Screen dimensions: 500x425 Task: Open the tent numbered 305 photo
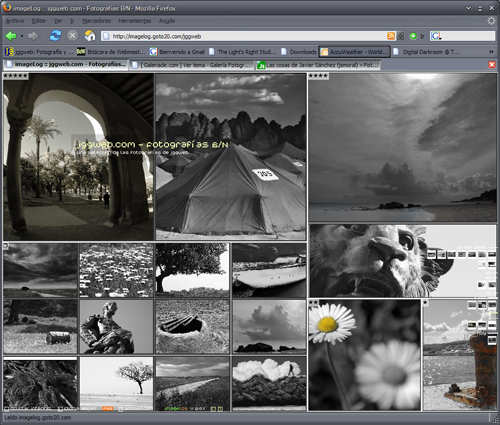point(231,157)
